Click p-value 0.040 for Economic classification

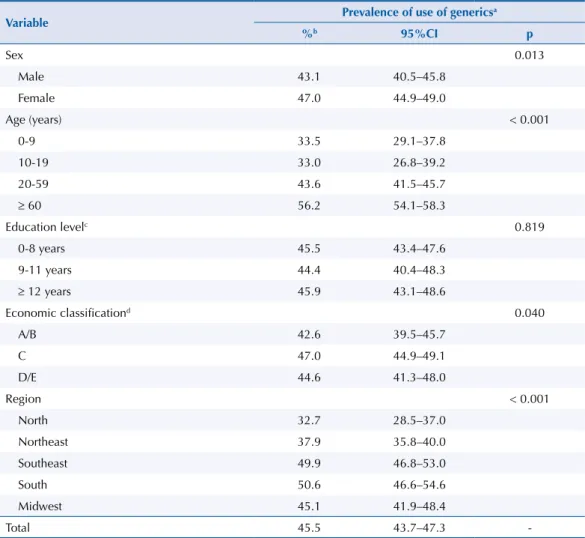pos(529,313)
